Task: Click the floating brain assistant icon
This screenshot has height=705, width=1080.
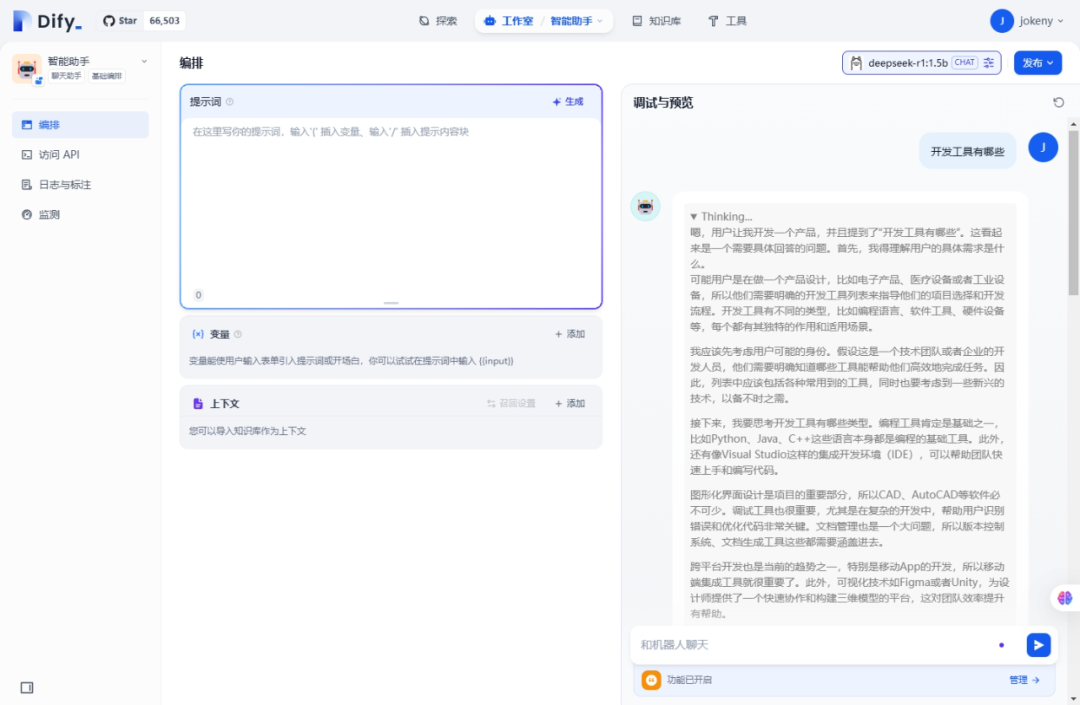Action: [1065, 598]
